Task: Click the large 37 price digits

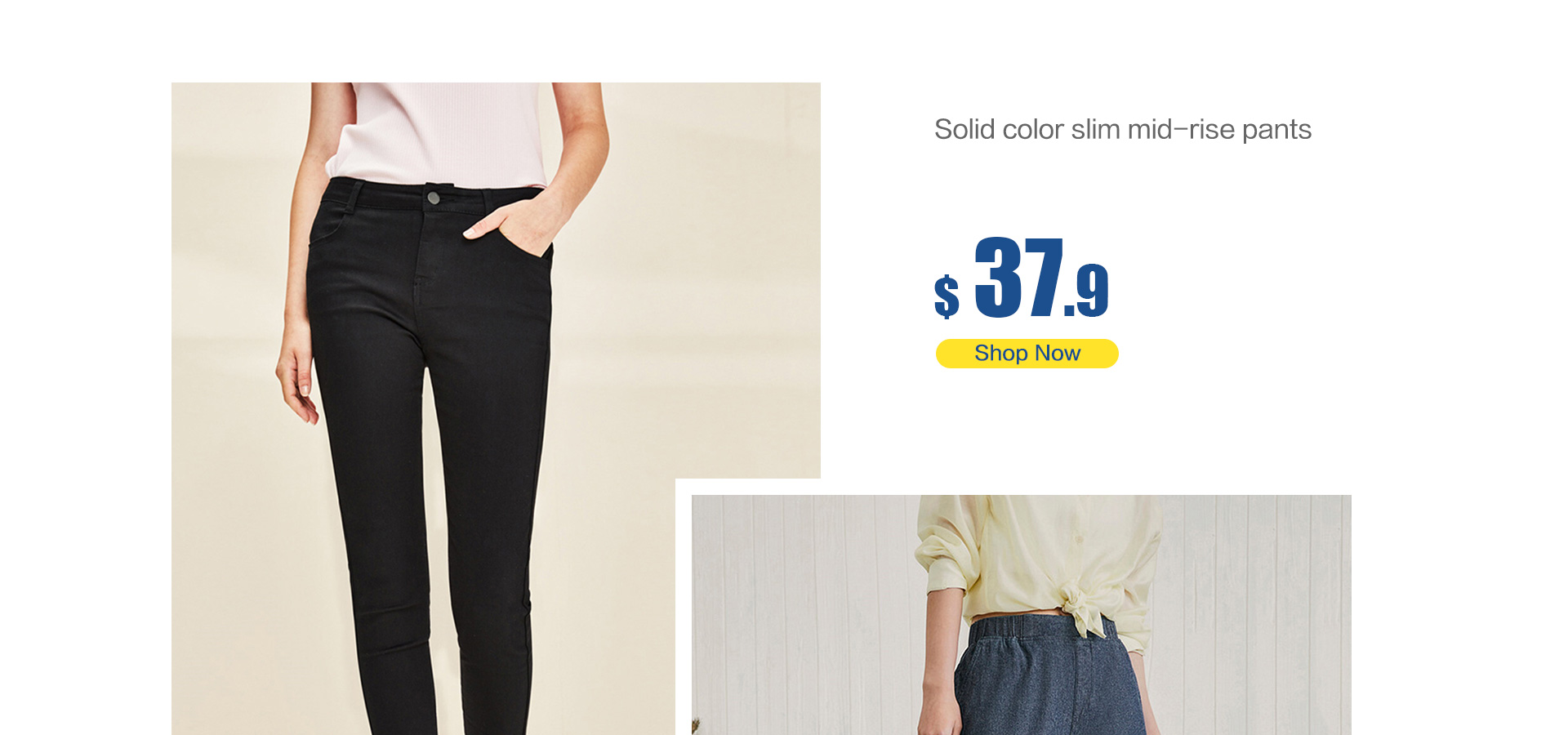Action: click(x=1019, y=278)
